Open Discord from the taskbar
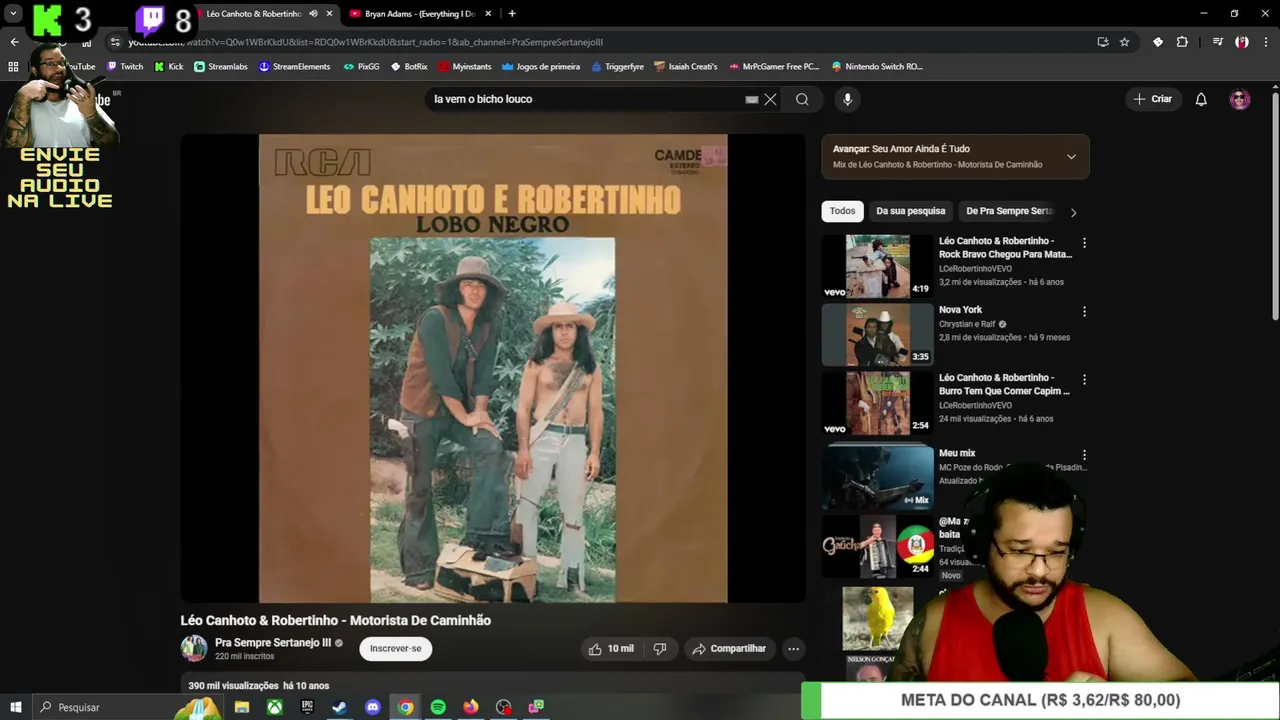The image size is (1280, 720). tap(372, 707)
